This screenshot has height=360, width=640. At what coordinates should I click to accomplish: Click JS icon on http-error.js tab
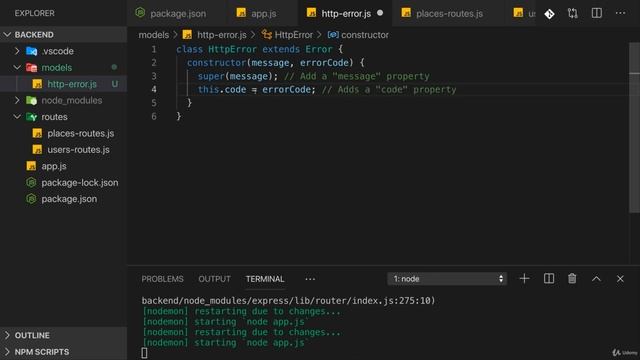311,13
